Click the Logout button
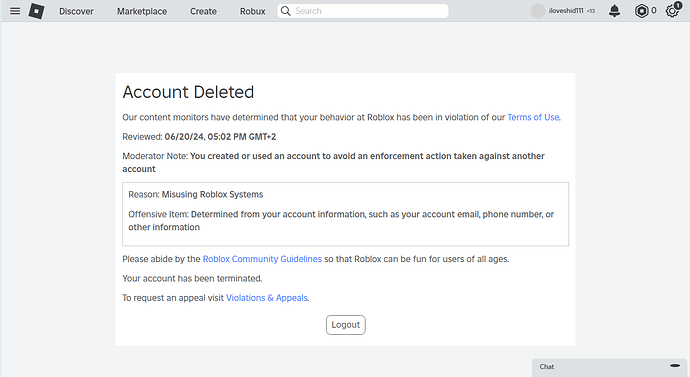This screenshot has width=690, height=377. point(346,325)
